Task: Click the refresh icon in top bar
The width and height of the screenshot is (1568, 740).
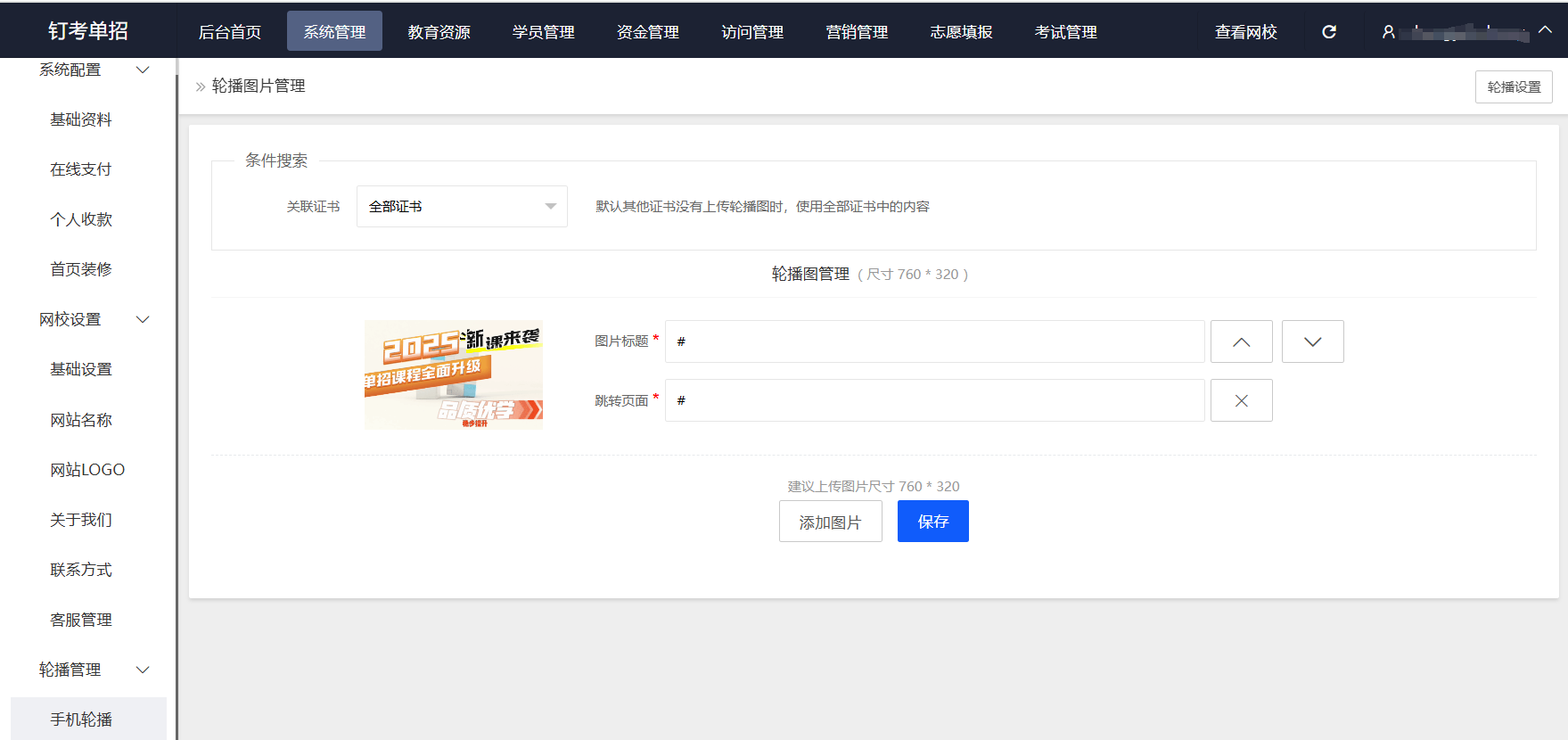Action: pyautogui.click(x=1328, y=32)
